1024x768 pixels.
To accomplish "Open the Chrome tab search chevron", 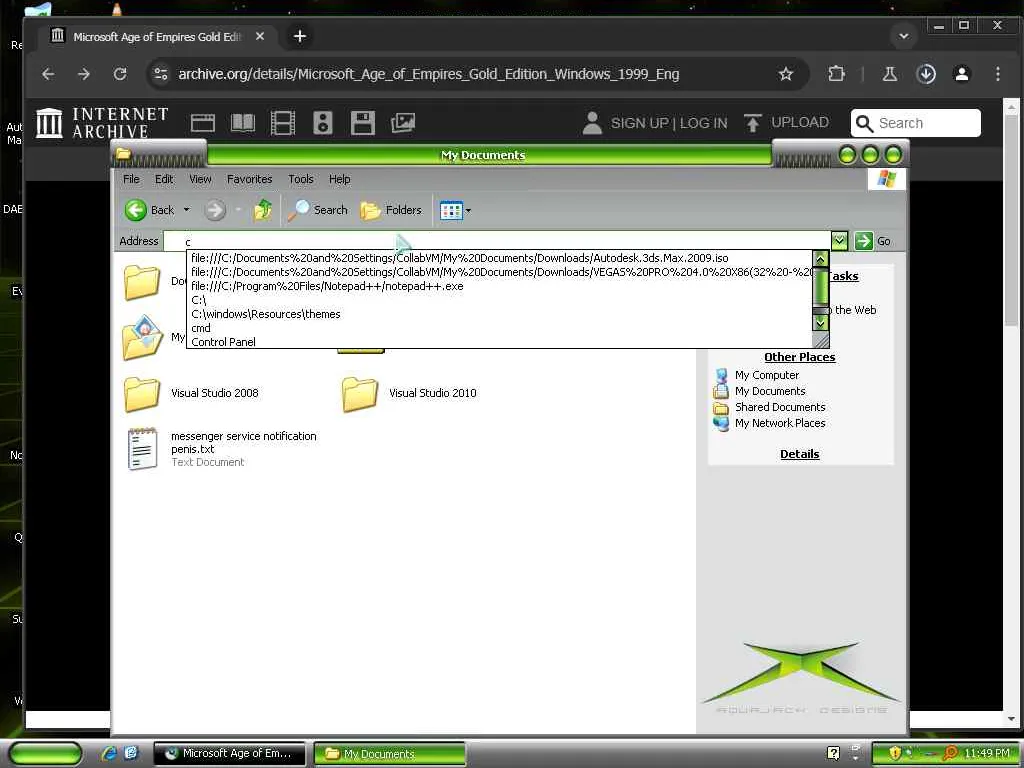I will (x=904, y=36).
